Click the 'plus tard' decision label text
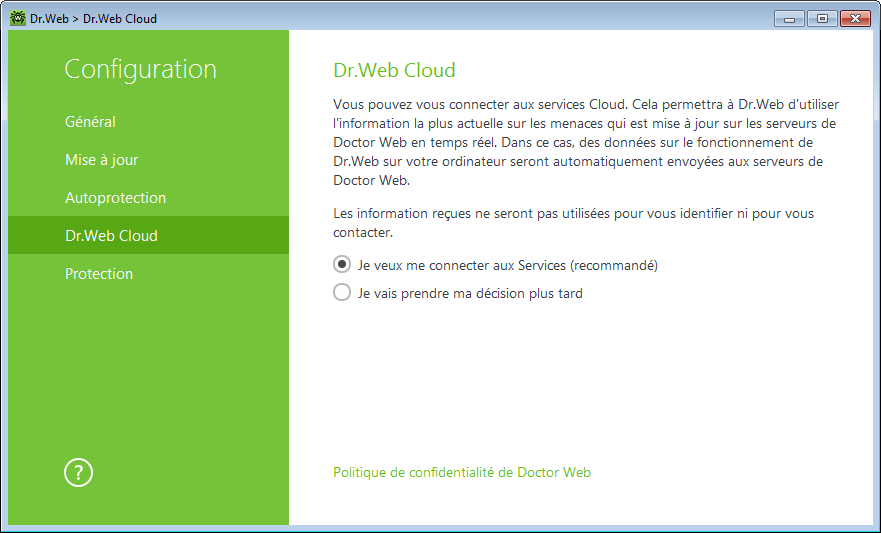This screenshot has width=881, height=533. (x=470, y=293)
